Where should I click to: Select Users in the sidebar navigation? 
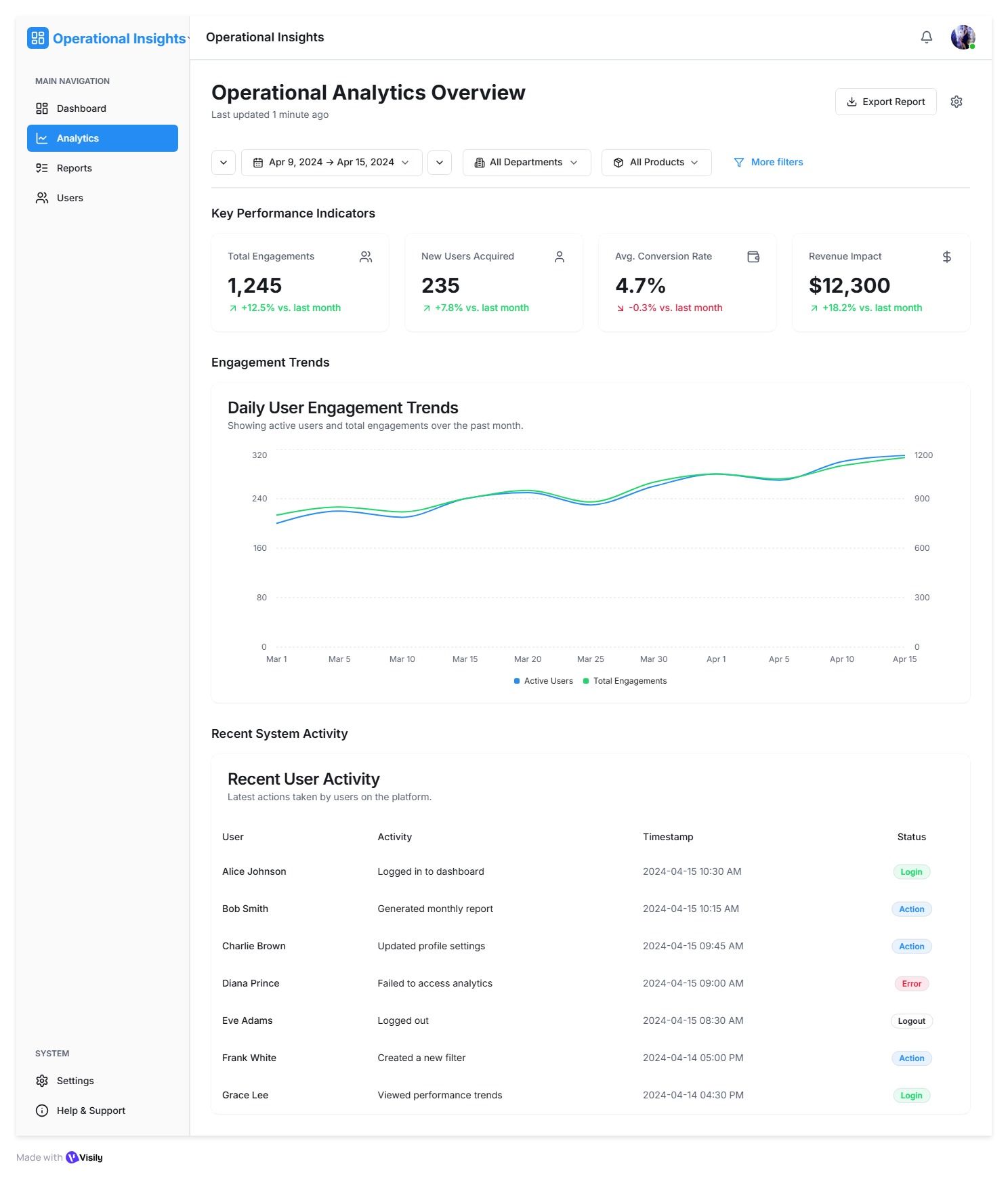(x=70, y=198)
